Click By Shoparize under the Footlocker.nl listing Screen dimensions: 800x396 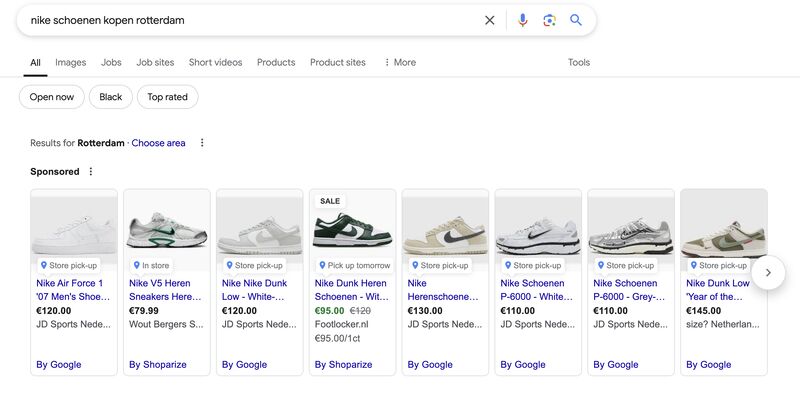[x=343, y=365]
